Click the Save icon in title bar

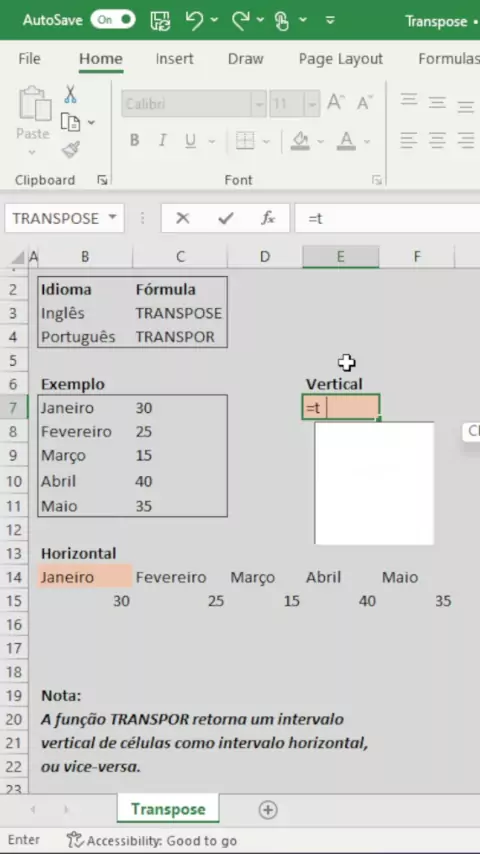coord(160,20)
